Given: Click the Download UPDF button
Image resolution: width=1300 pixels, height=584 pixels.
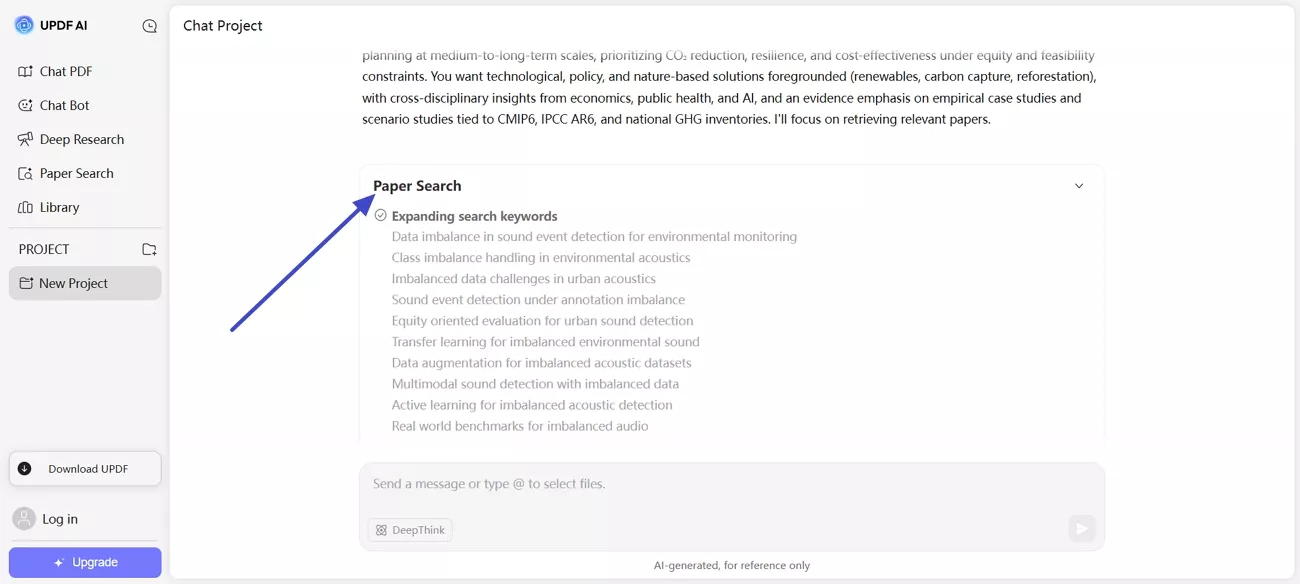Looking at the screenshot, I should 85,469.
